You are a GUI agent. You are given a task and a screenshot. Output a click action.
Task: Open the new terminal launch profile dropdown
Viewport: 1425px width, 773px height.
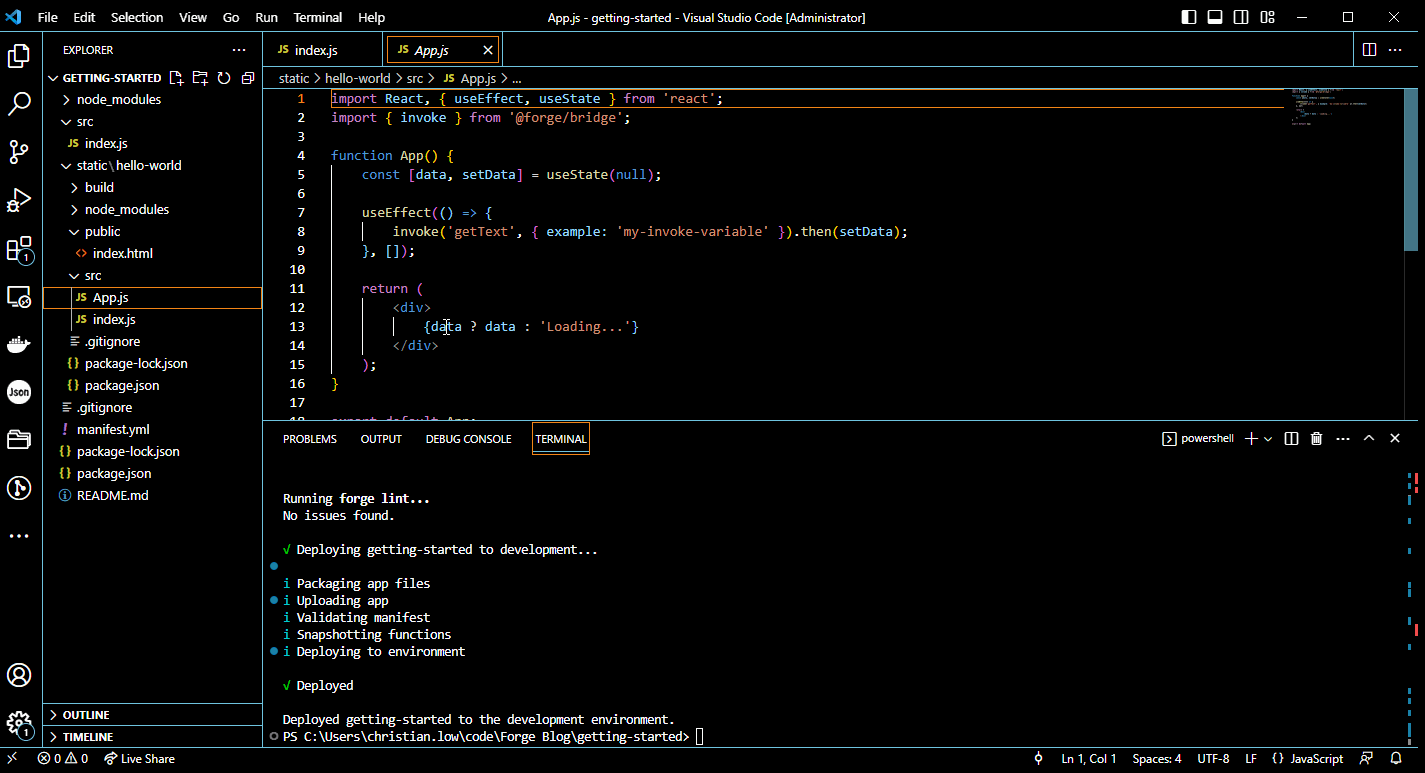coord(1268,439)
